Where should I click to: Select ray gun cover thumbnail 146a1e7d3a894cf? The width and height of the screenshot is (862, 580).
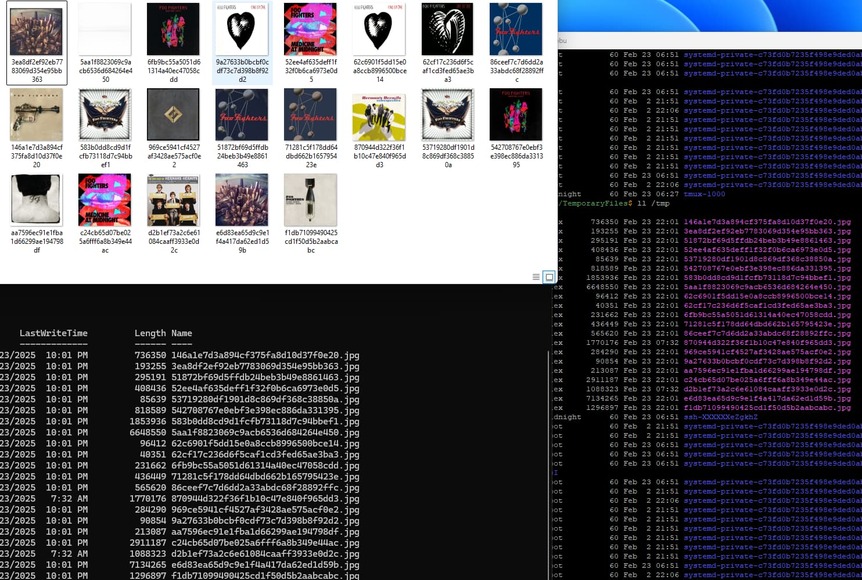pyautogui.click(x=36, y=128)
